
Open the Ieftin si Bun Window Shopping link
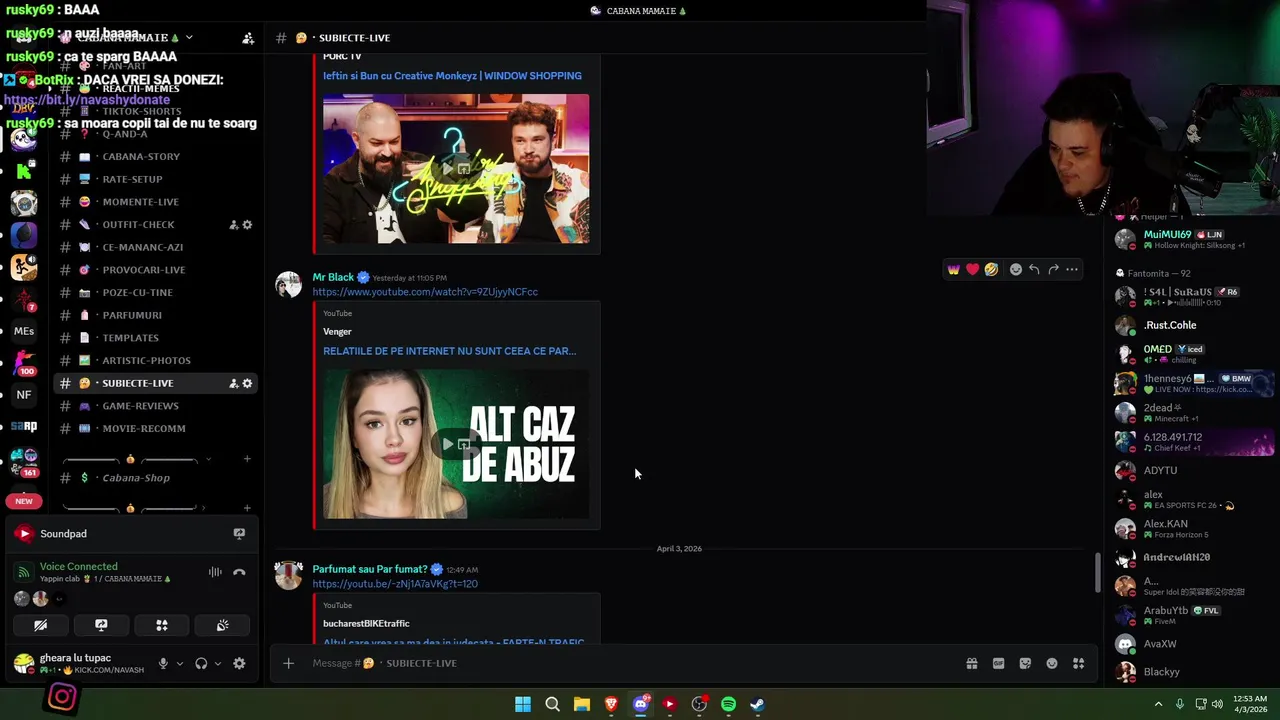pyautogui.click(x=452, y=76)
